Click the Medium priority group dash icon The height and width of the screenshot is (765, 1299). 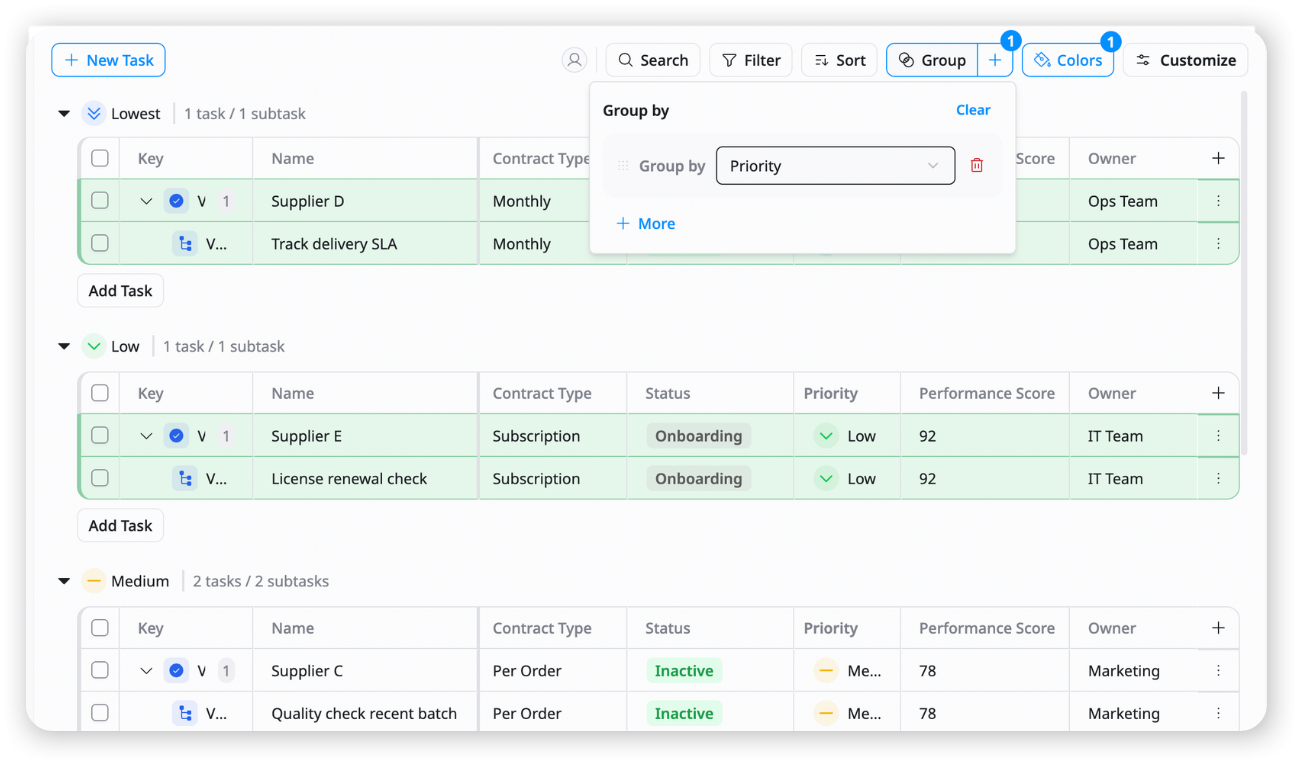click(94, 580)
